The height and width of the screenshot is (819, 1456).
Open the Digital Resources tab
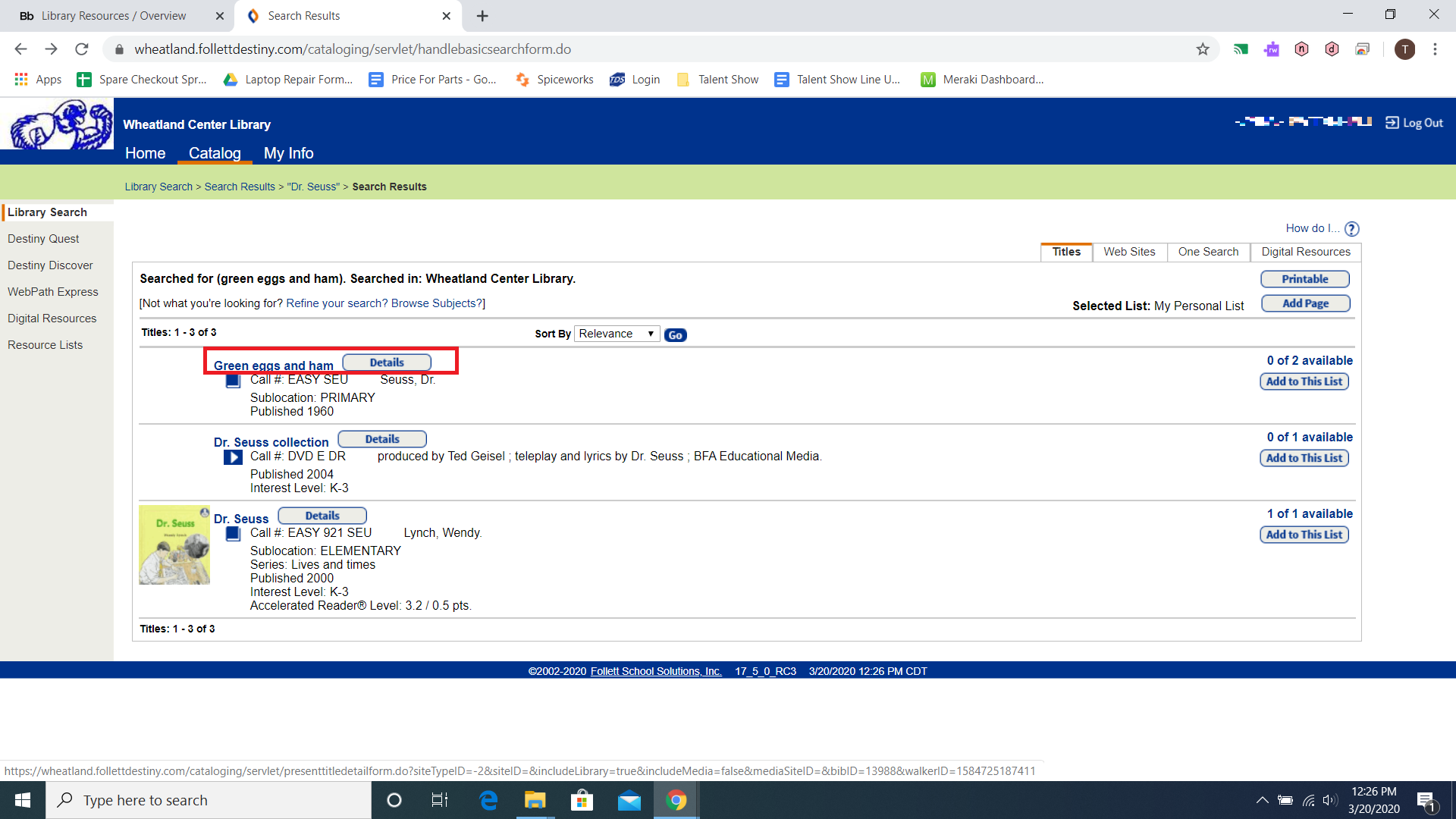(1305, 252)
